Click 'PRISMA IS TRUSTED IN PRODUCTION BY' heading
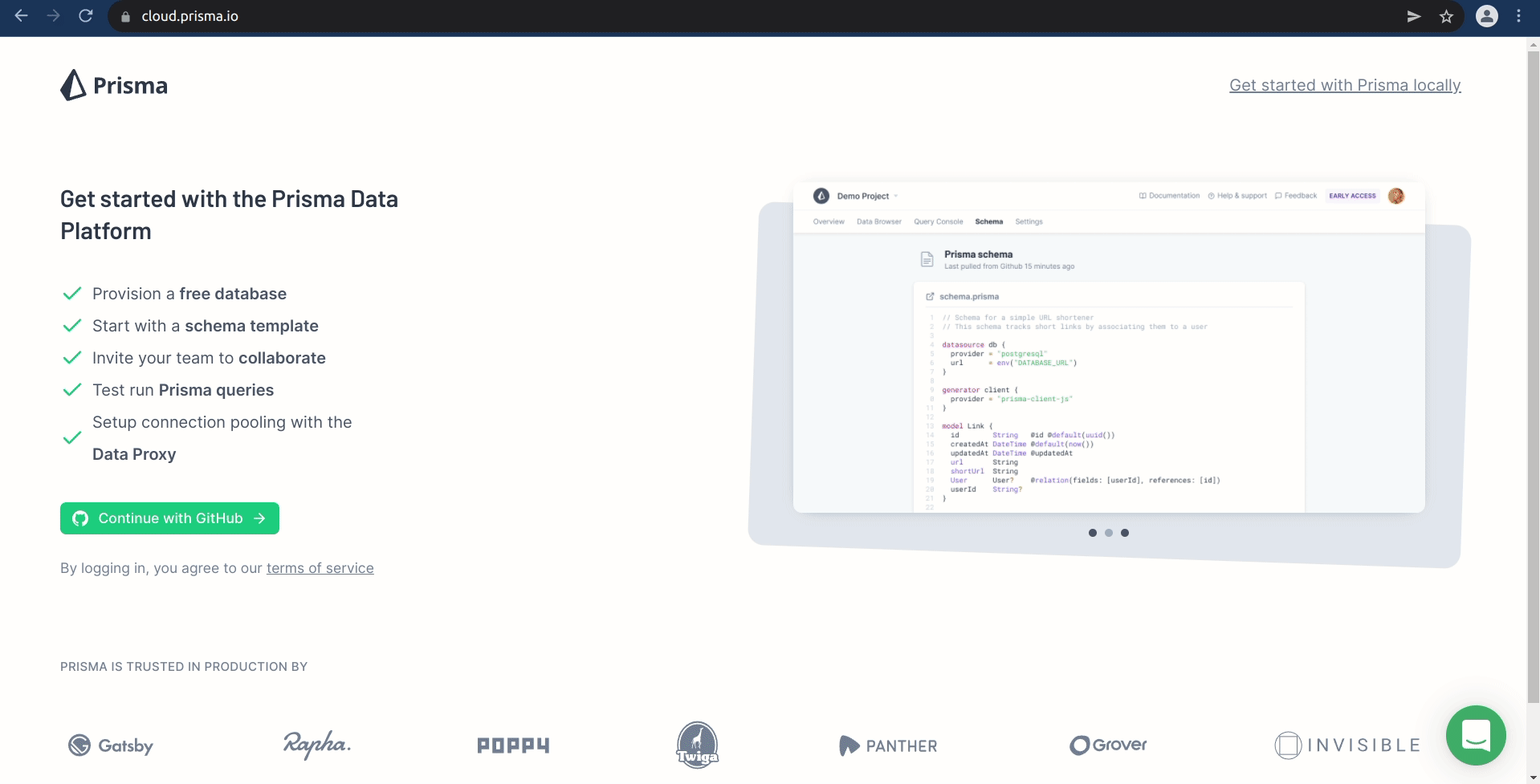Viewport: 1540px width, 784px height. coord(184,667)
